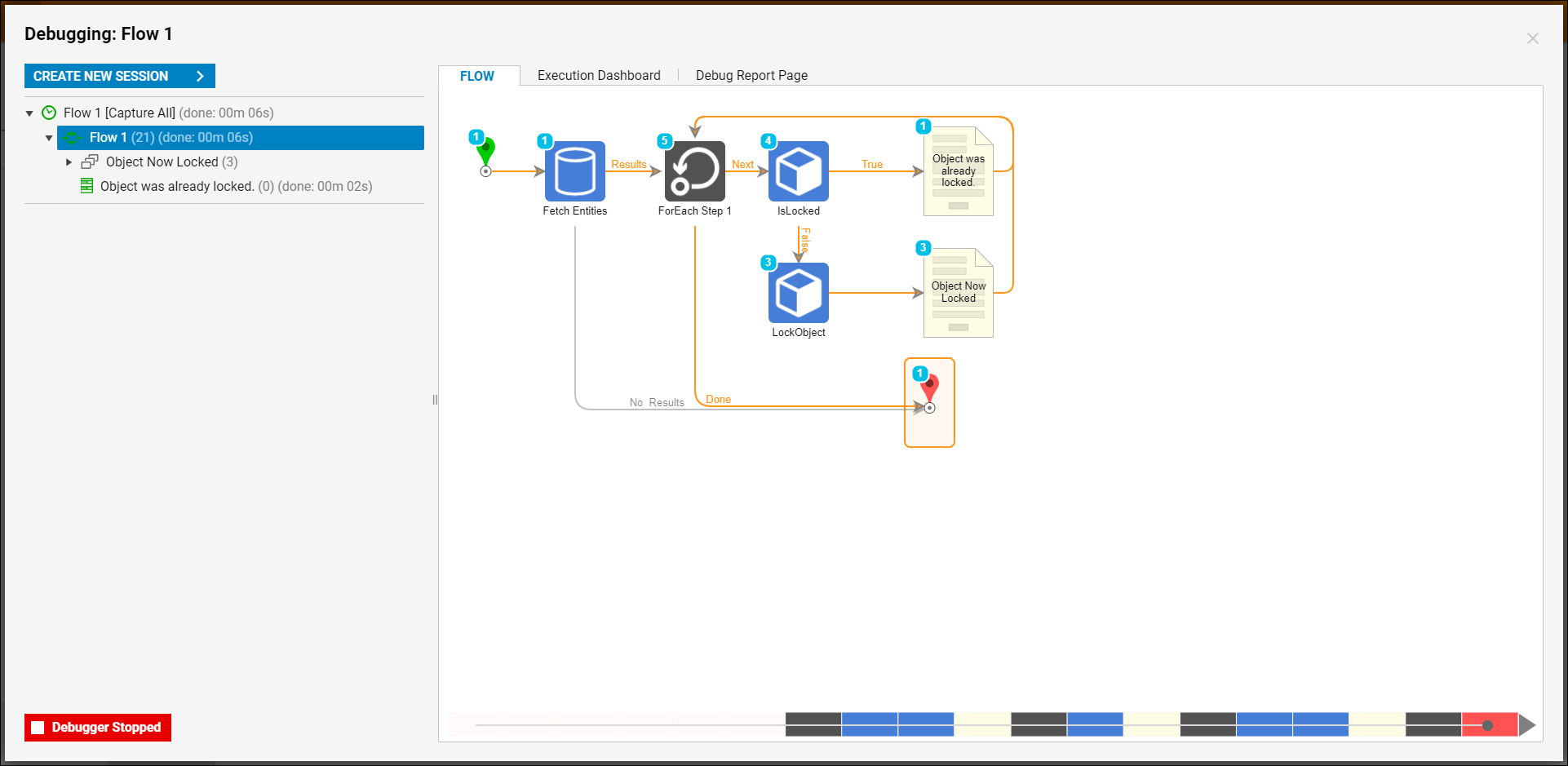Click the 'True' path label
This screenshot has height=766, width=1568.
coord(872,164)
